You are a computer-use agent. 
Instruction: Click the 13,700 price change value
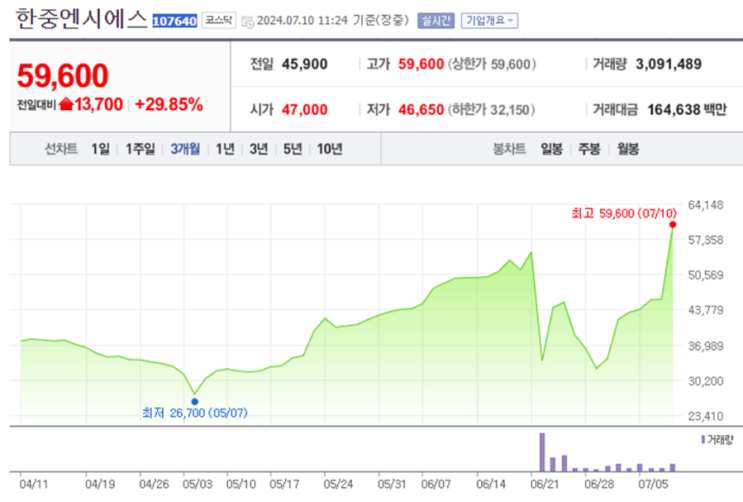99,104
